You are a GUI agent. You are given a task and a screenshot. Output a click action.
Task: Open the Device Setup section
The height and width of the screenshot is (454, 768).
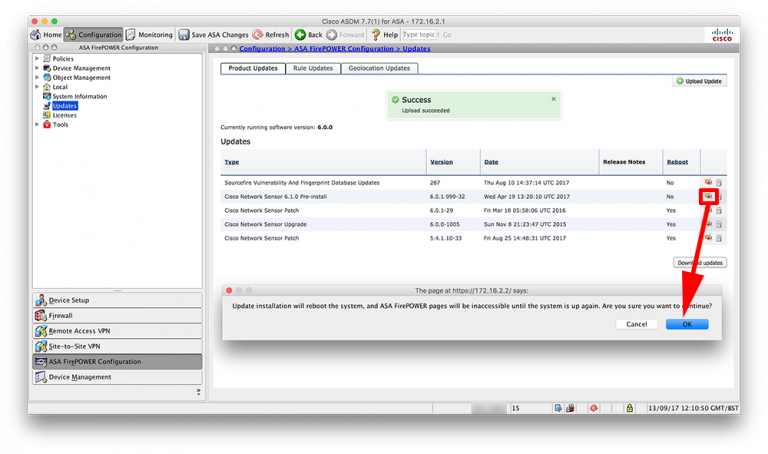[117, 300]
